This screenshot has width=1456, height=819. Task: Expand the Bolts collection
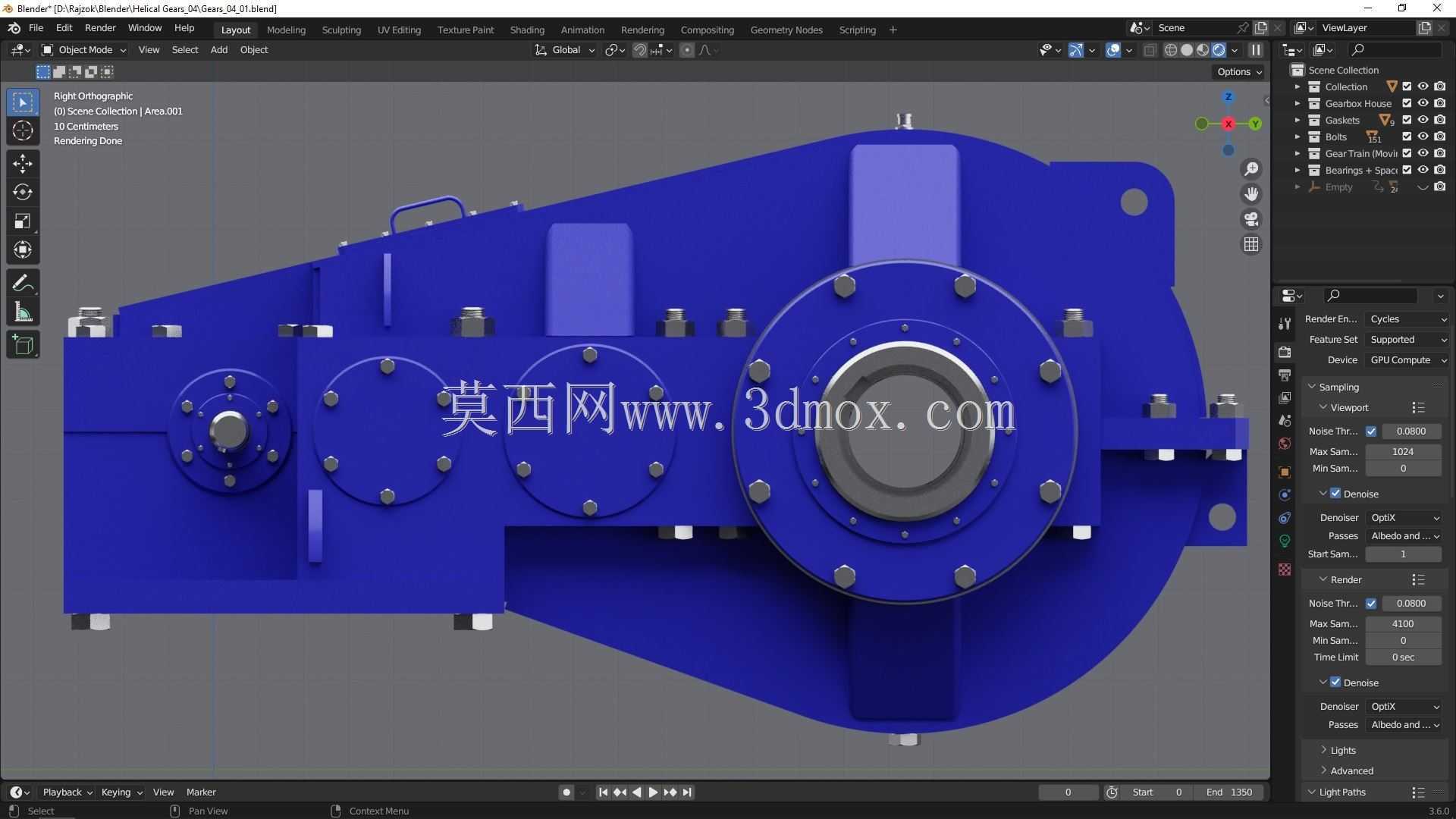click(x=1298, y=136)
